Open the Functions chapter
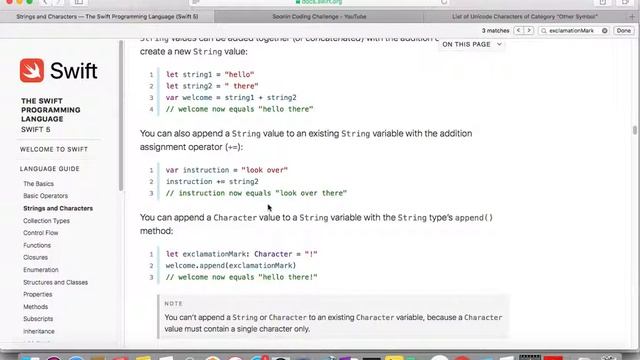The width and height of the screenshot is (640, 360). click(x=37, y=245)
